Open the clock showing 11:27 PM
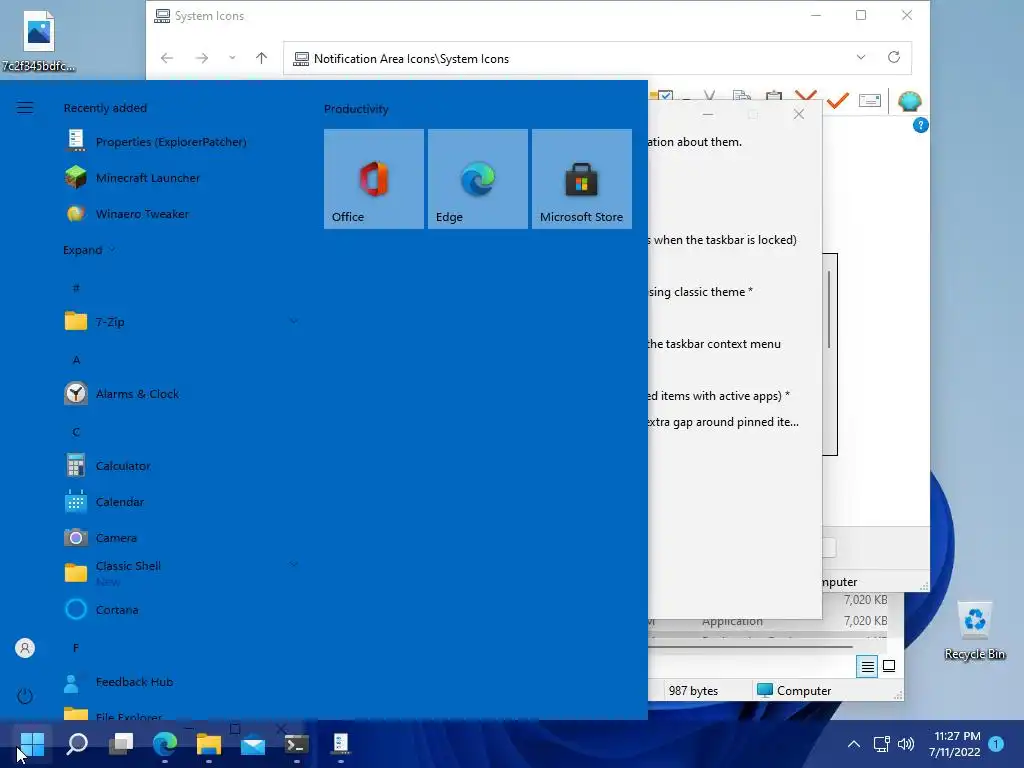The width and height of the screenshot is (1024, 768). click(955, 744)
